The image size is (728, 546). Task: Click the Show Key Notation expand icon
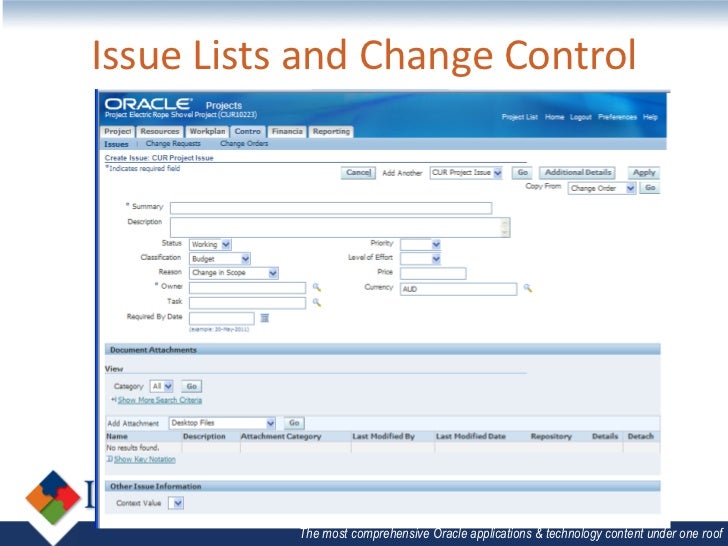point(110,459)
